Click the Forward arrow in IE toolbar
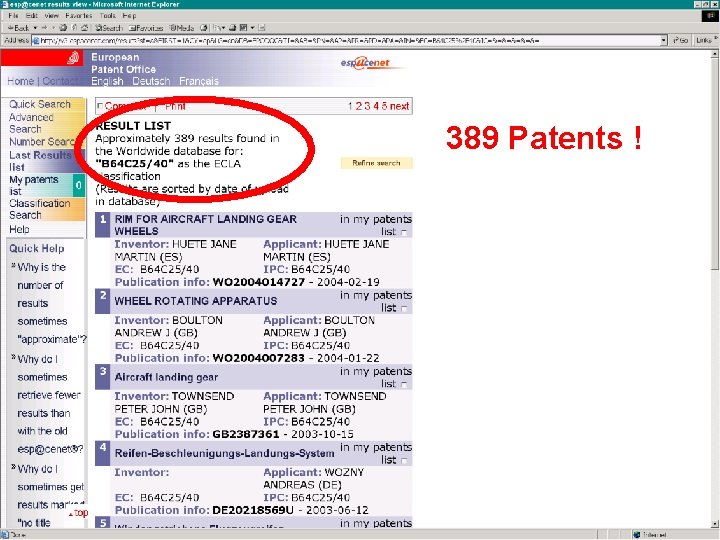The width and height of the screenshot is (720, 540). coord(45,28)
